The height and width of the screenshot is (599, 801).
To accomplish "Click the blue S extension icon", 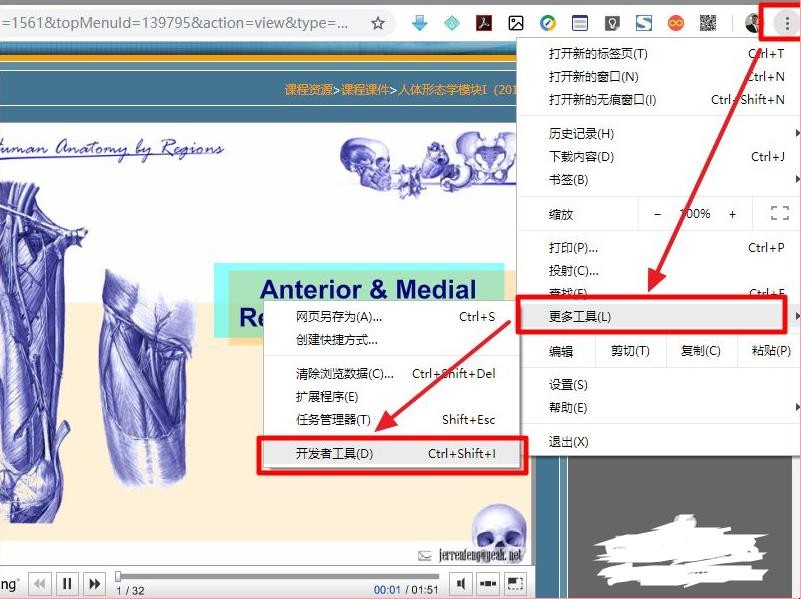I will pos(644,23).
